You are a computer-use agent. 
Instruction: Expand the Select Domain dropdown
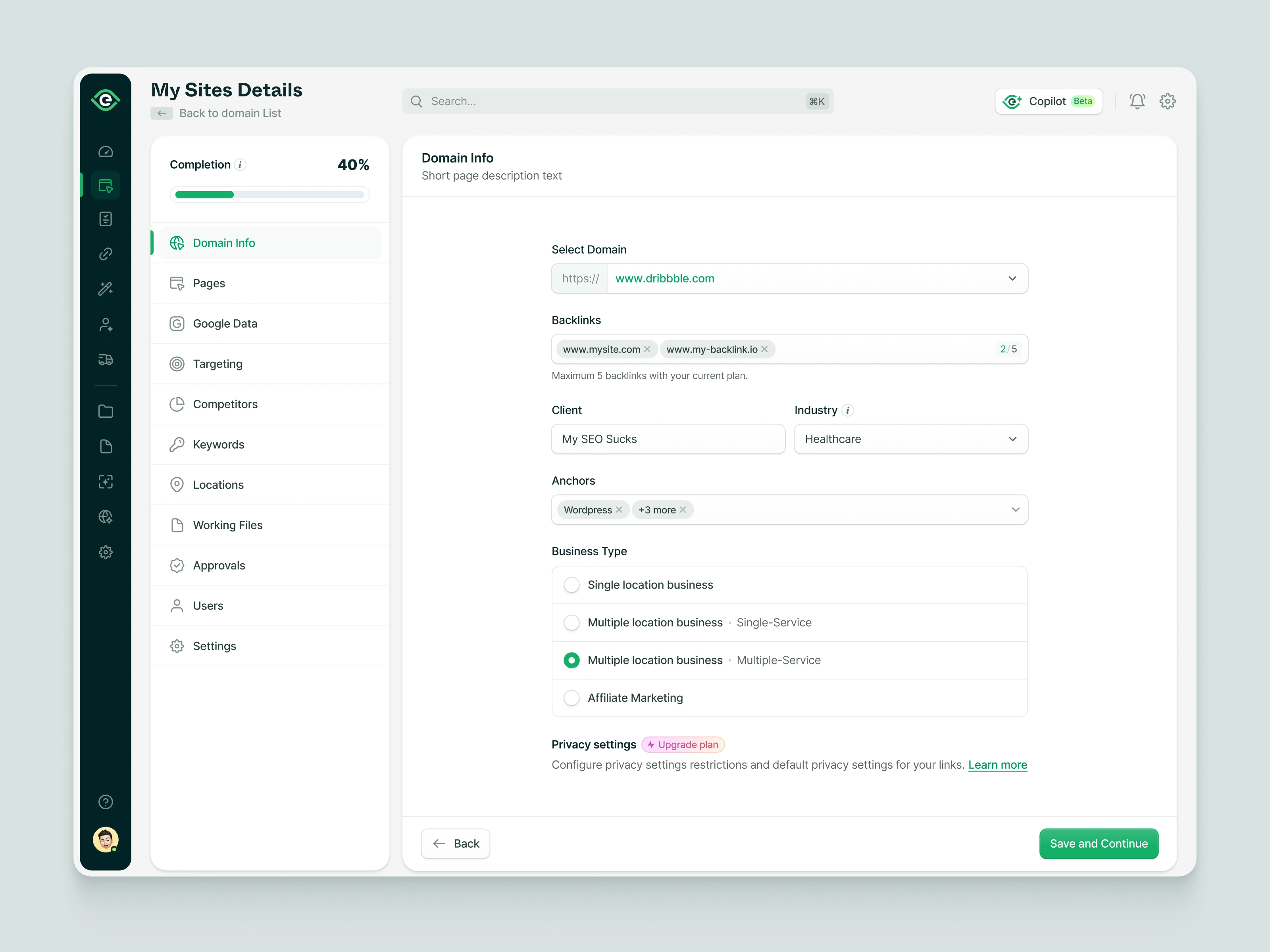click(1012, 278)
